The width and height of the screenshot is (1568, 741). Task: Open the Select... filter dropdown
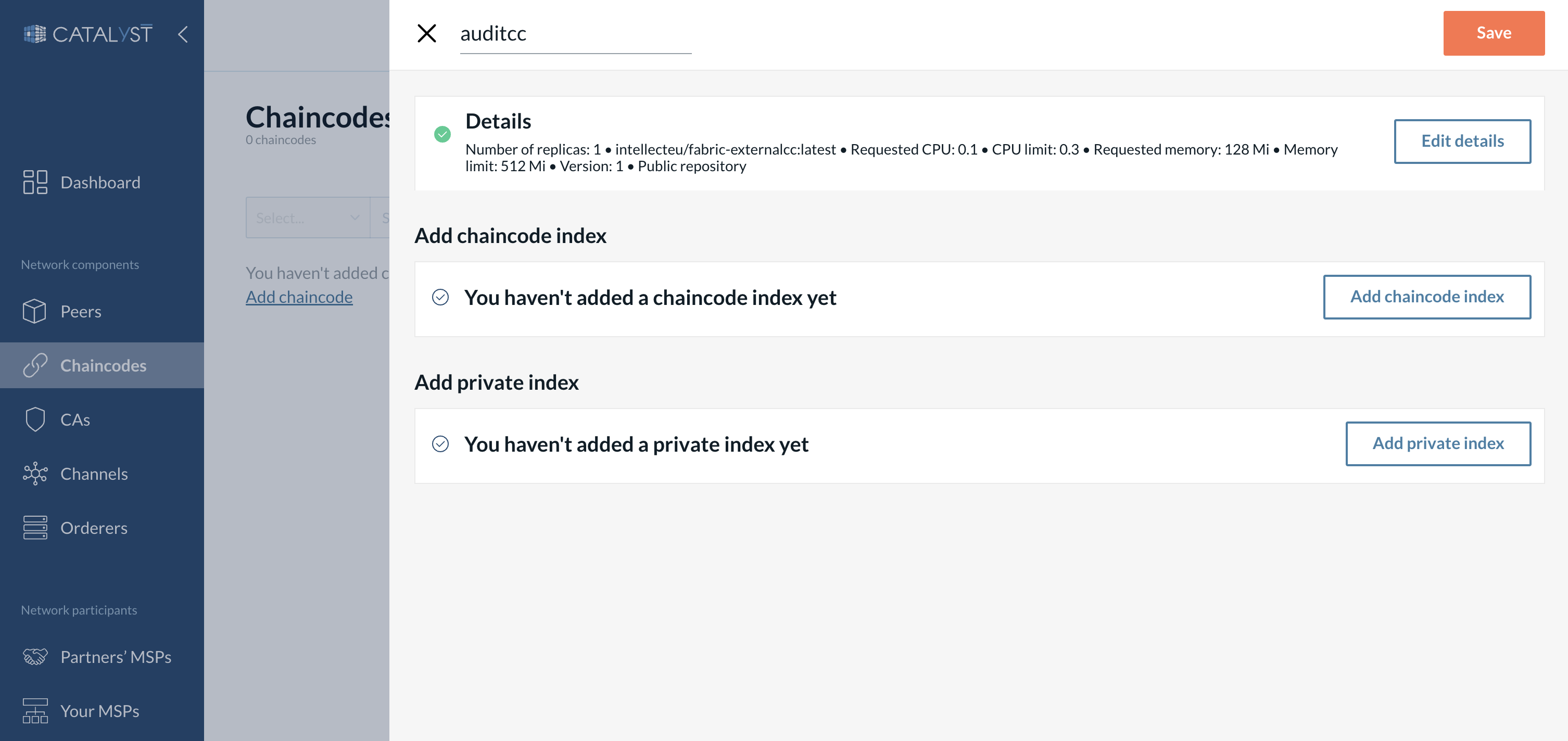(307, 217)
